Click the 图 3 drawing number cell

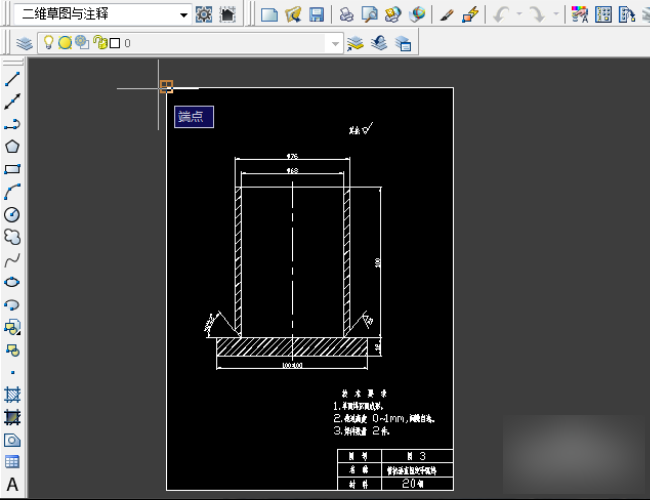point(417,456)
